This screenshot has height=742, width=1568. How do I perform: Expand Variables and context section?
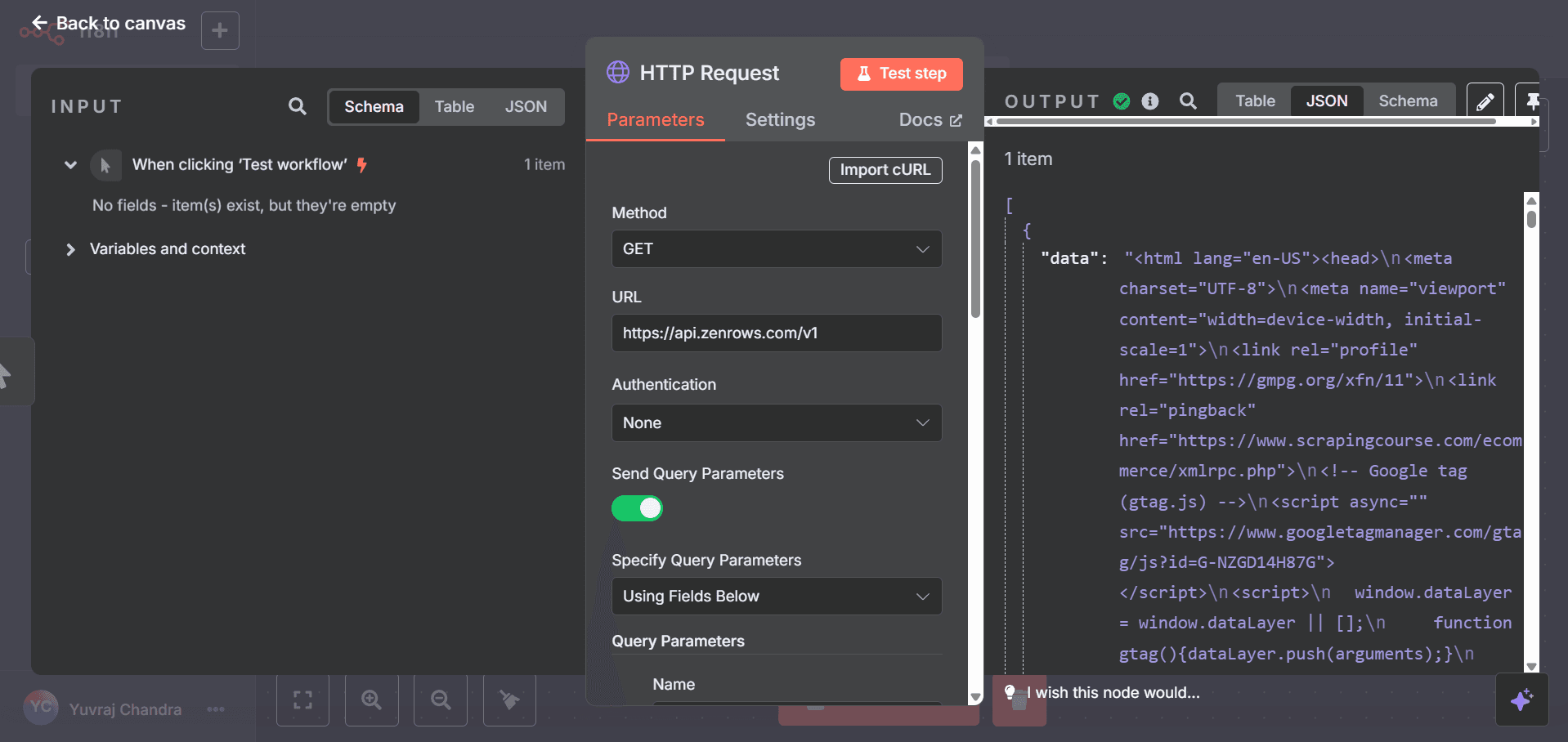click(70, 249)
